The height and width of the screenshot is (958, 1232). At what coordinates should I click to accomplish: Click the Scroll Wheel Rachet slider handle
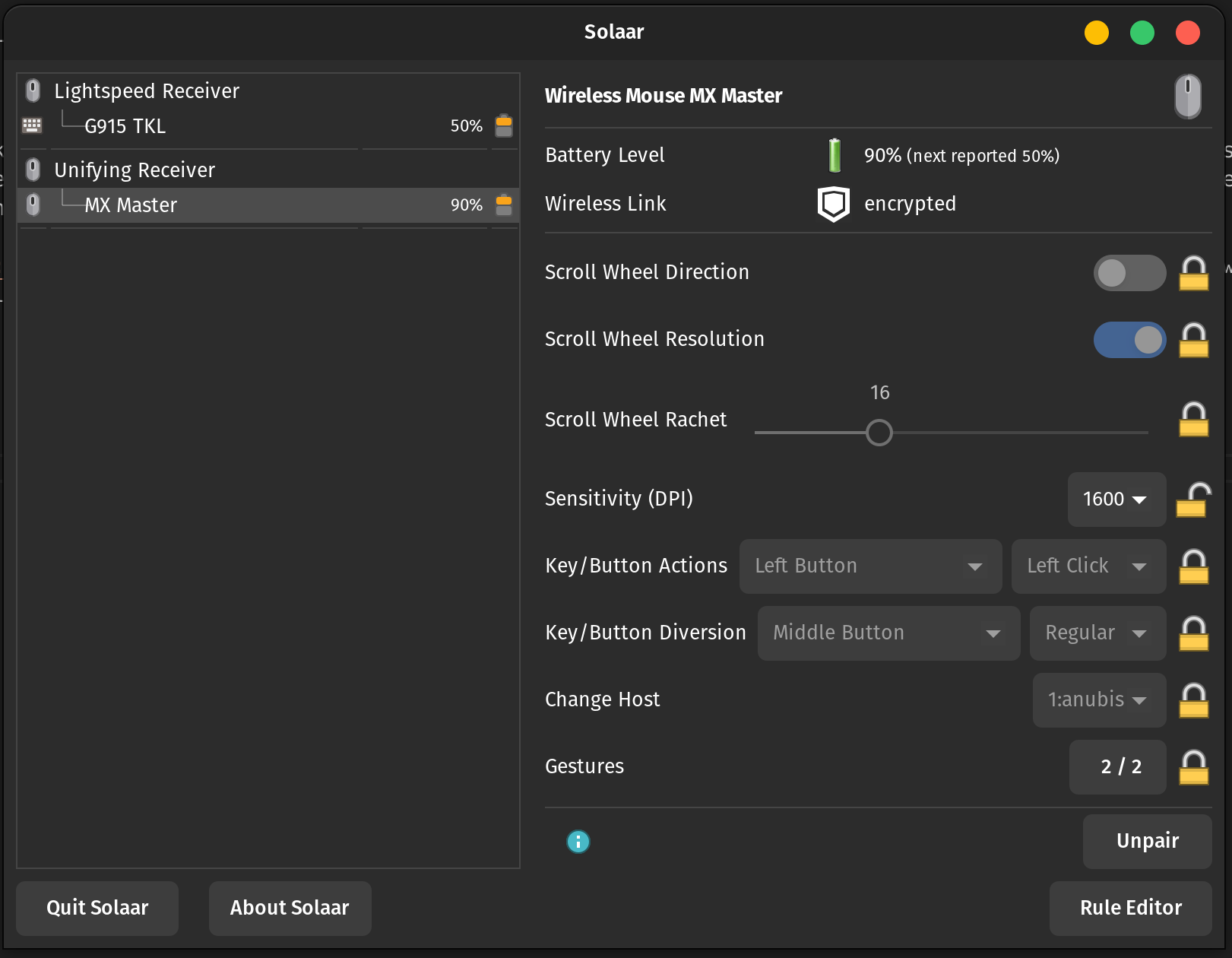point(879,433)
